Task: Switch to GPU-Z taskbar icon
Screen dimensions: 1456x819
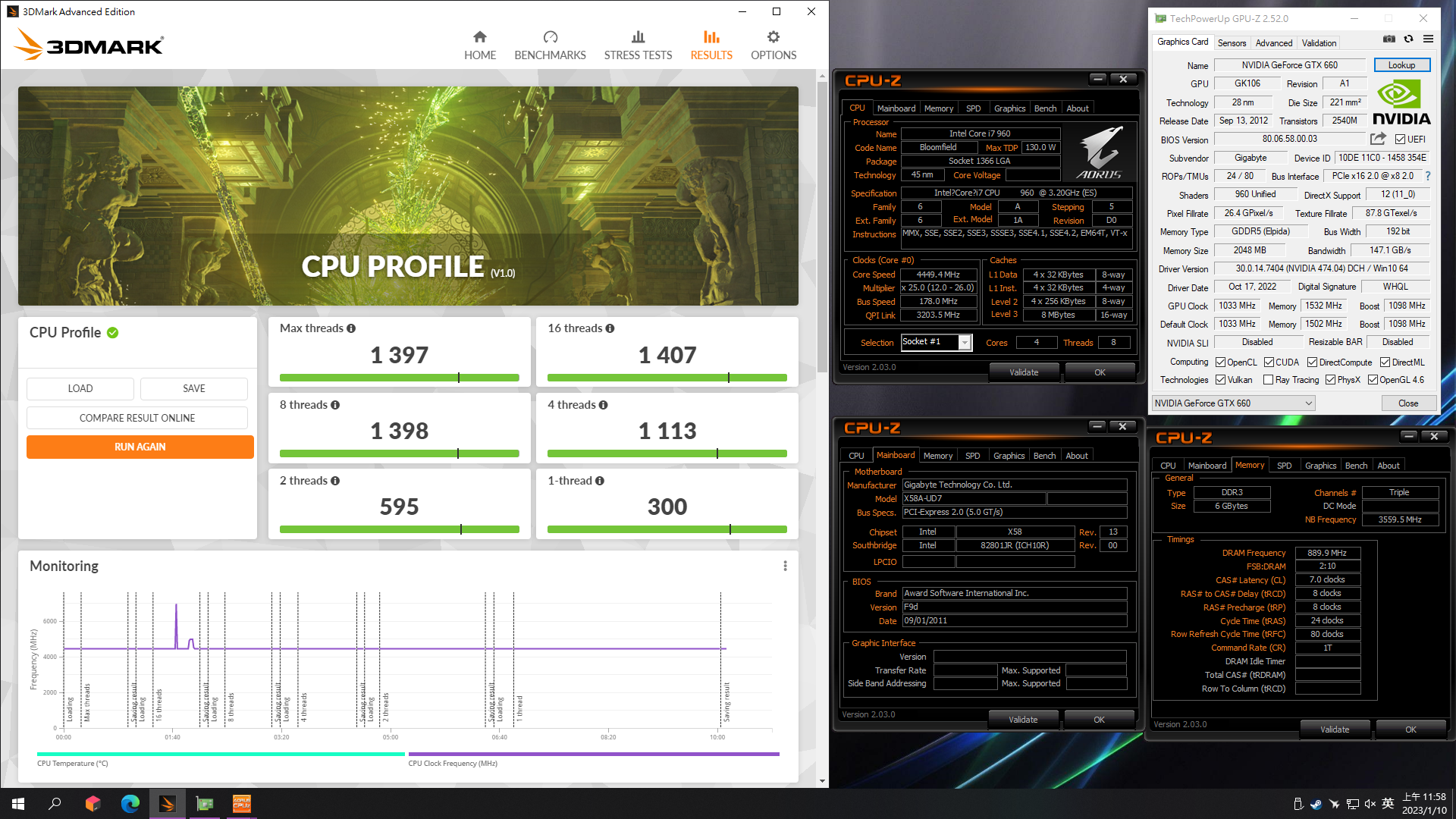Action: [205, 804]
